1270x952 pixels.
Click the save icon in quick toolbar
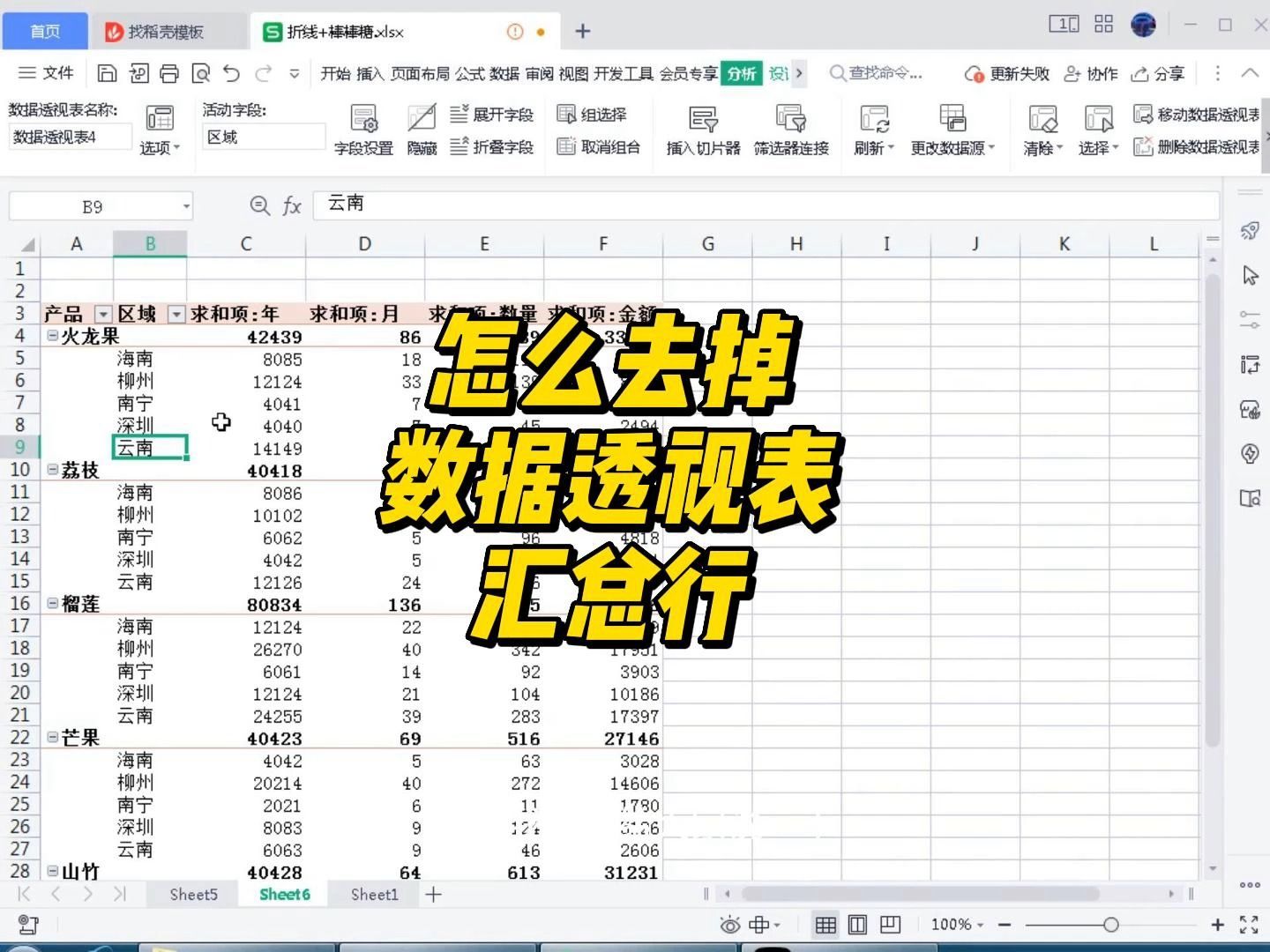tap(107, 73)
